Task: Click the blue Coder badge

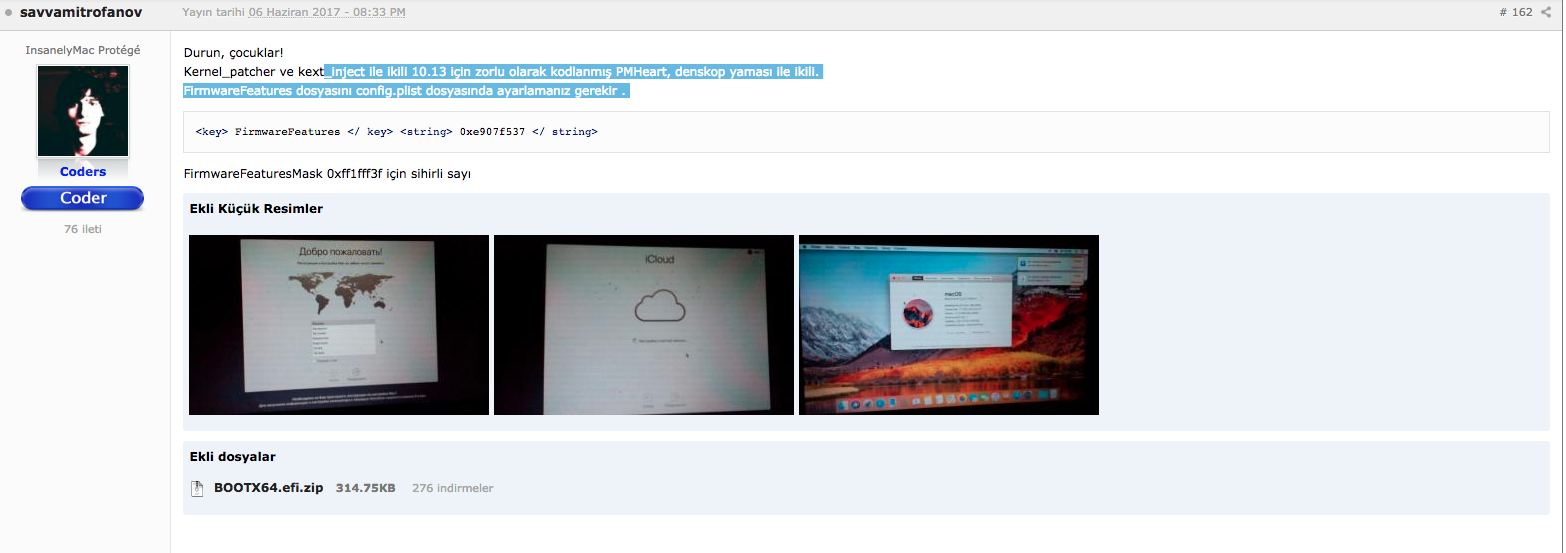Action: [x=83, y=198]
